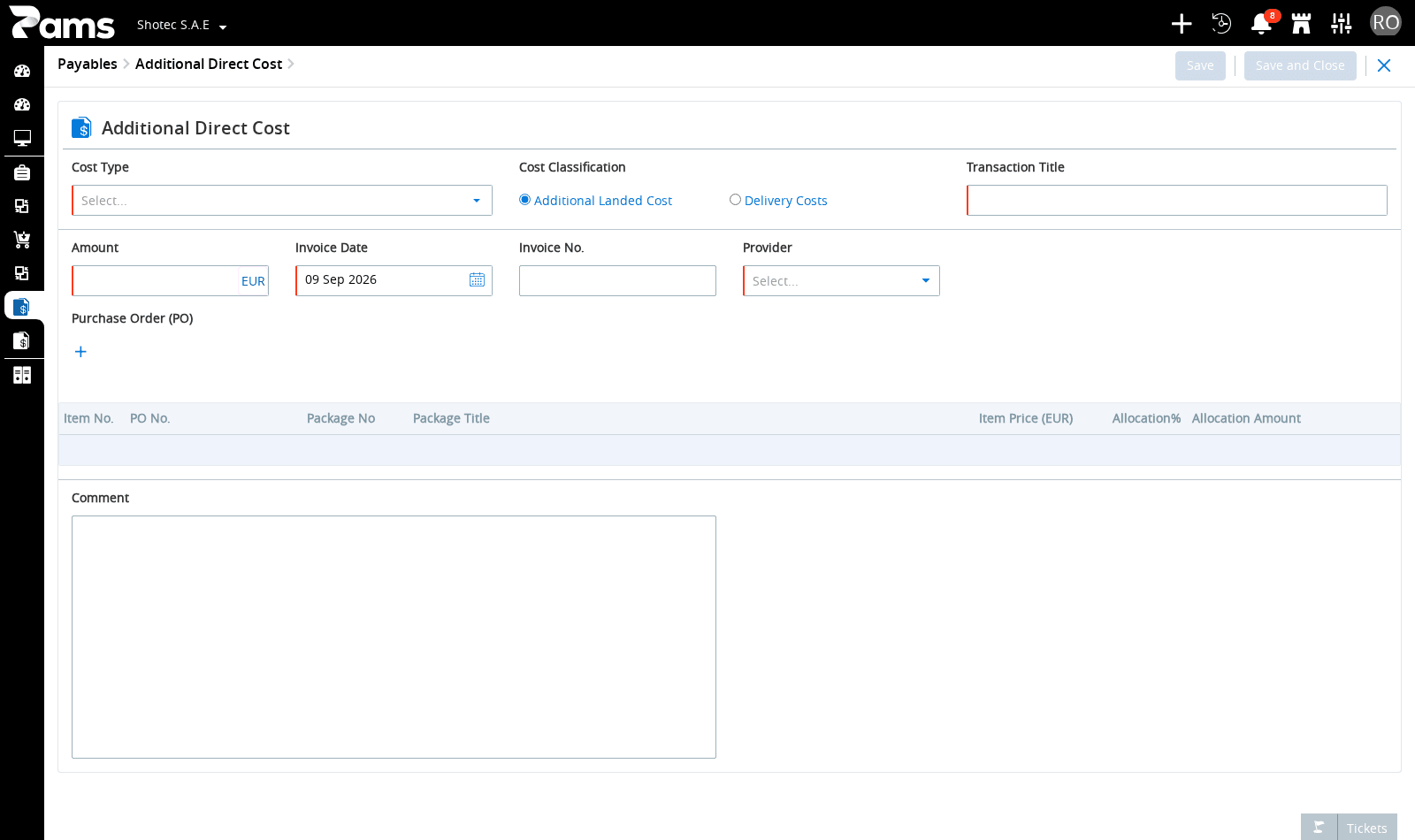Image resolution: width=1415 pixels, height=840 pixels.
Task: Click the Cost Classification label
Action: (572, 167)
